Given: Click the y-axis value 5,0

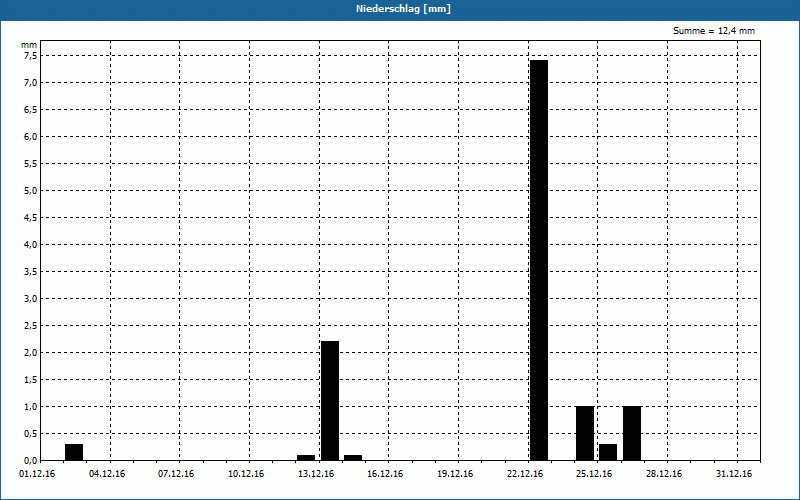Looking at the screenshot, I should tap(31, 191).
